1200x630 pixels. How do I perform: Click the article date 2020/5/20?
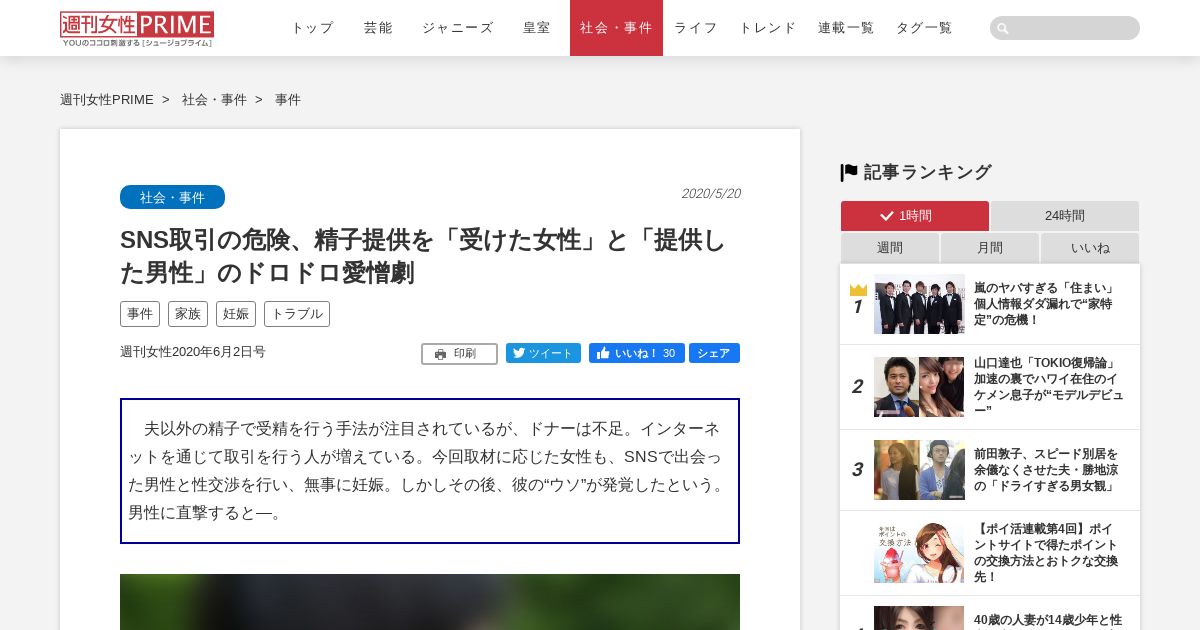[x=711, y=194]
